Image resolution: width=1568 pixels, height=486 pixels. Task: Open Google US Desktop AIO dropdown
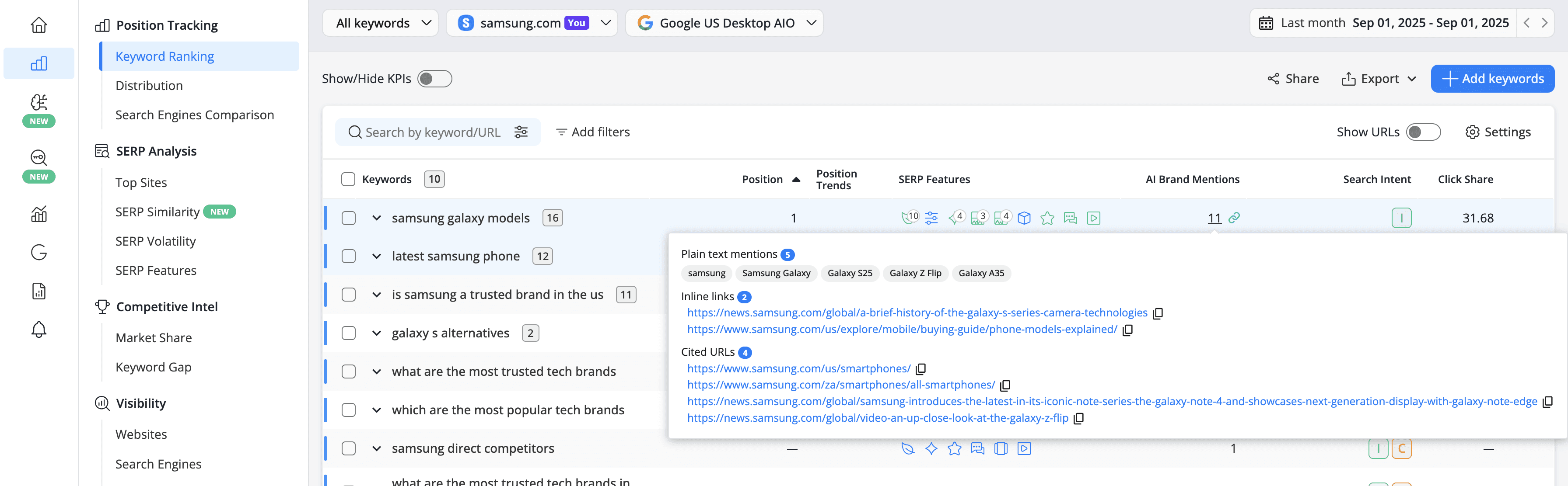coord(724,23)
